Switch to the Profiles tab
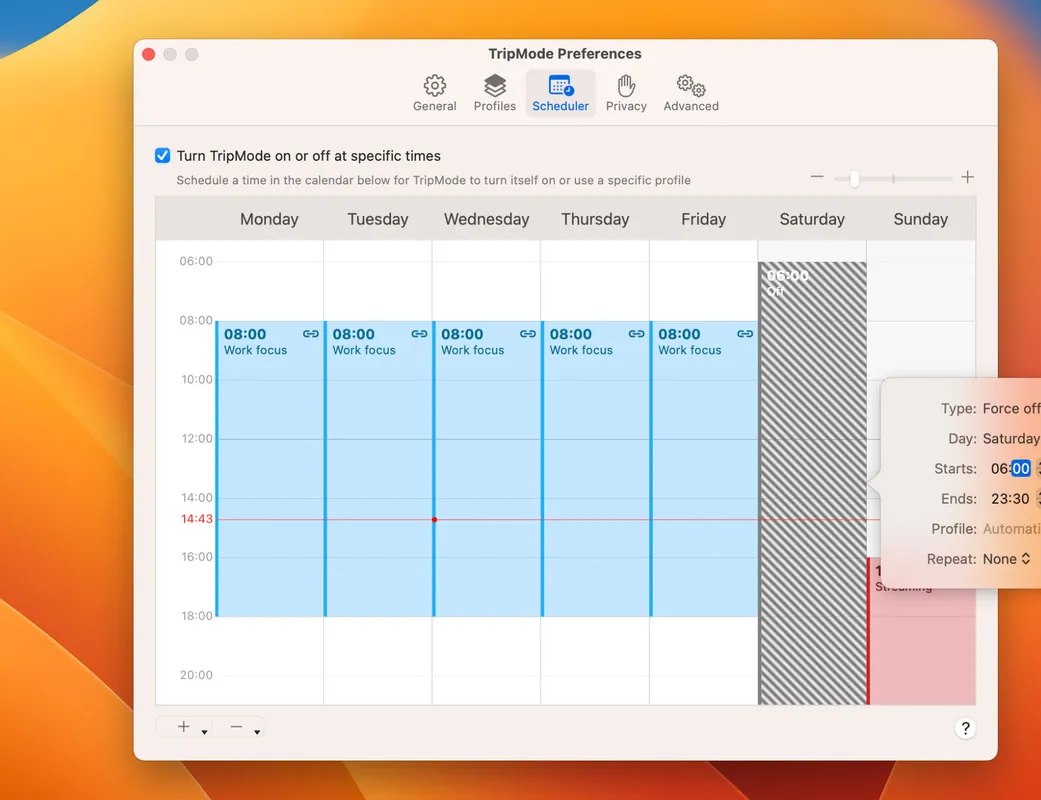 494,93
